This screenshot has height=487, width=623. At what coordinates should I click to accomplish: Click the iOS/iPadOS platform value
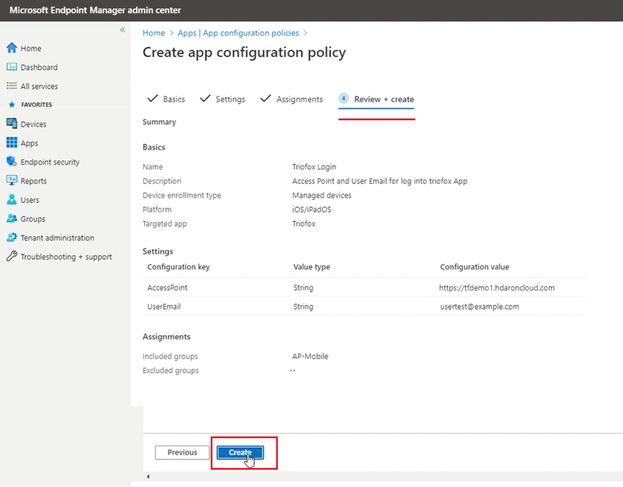coord(312,209)
